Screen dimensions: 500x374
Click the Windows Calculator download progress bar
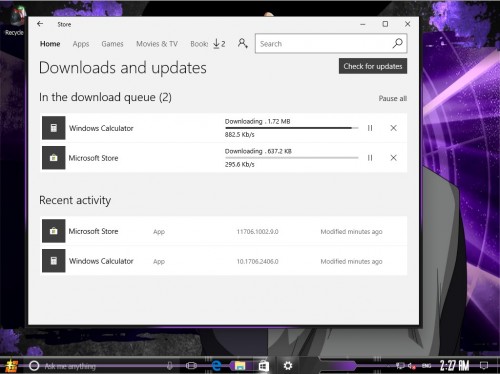tap(292, 128)
